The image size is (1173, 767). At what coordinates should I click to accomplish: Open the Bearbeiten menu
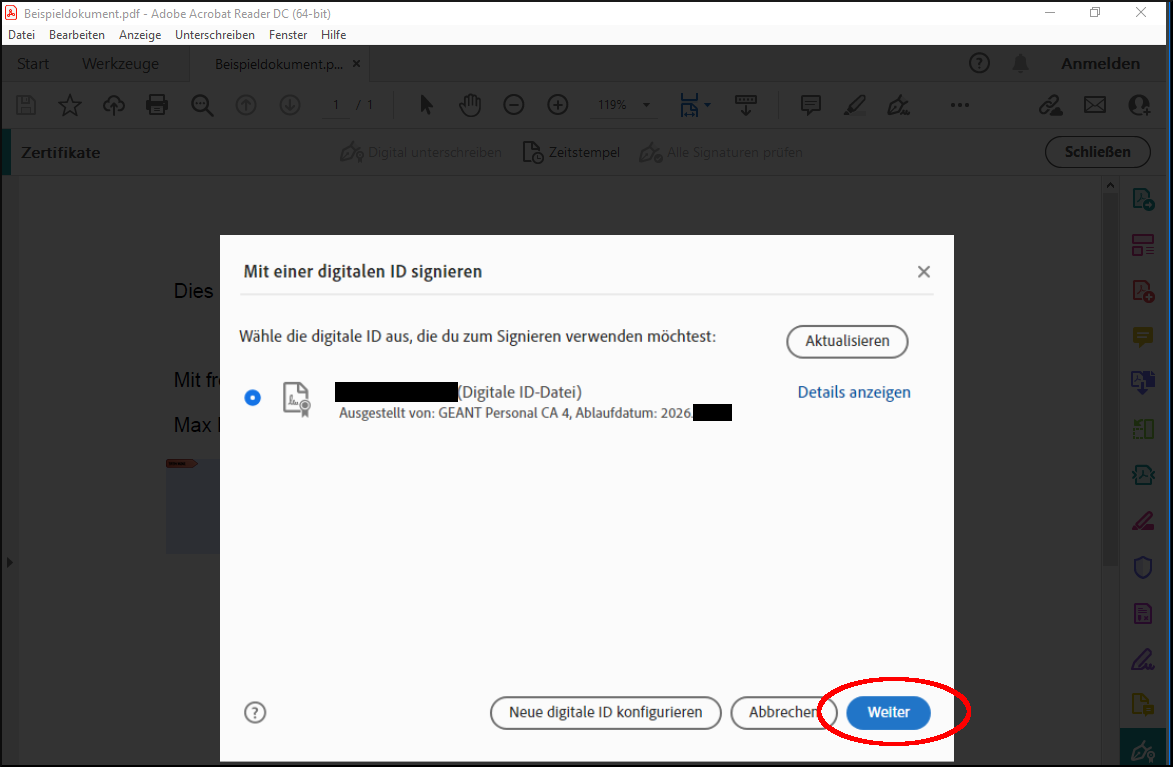pyautogui.click(x=77, y=35)
